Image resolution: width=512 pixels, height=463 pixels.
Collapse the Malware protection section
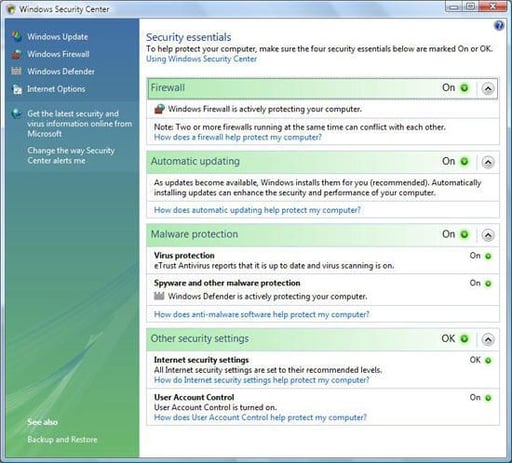488,235
